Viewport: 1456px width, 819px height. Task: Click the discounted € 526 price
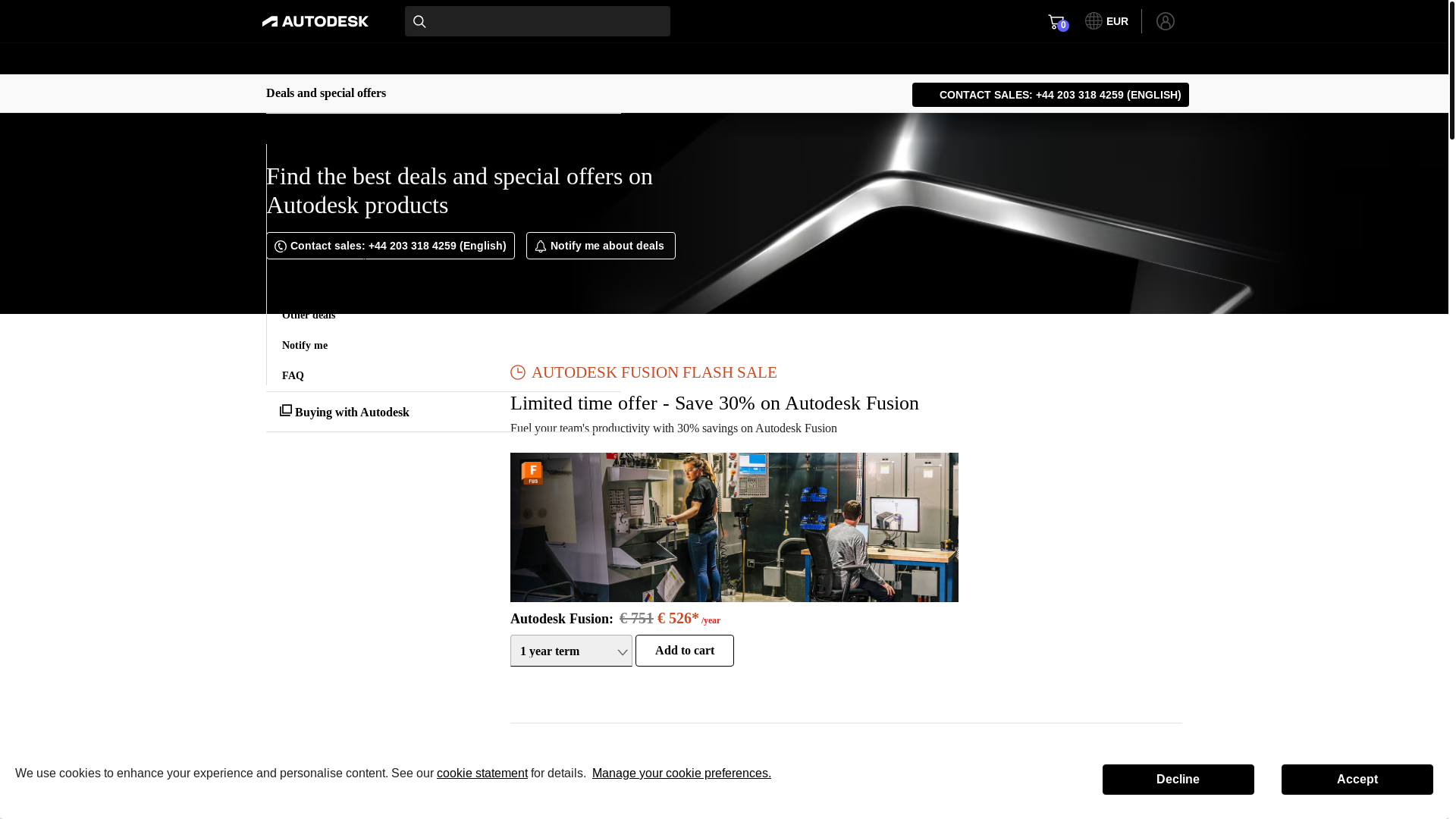678,619
